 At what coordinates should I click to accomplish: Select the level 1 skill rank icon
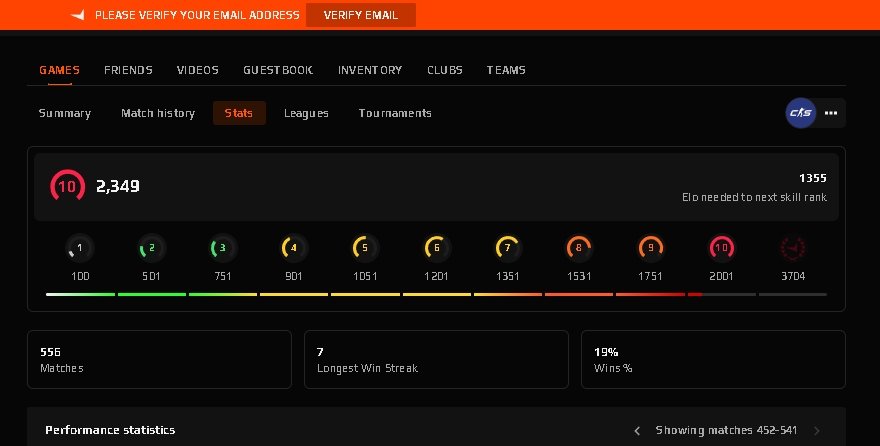80,247
